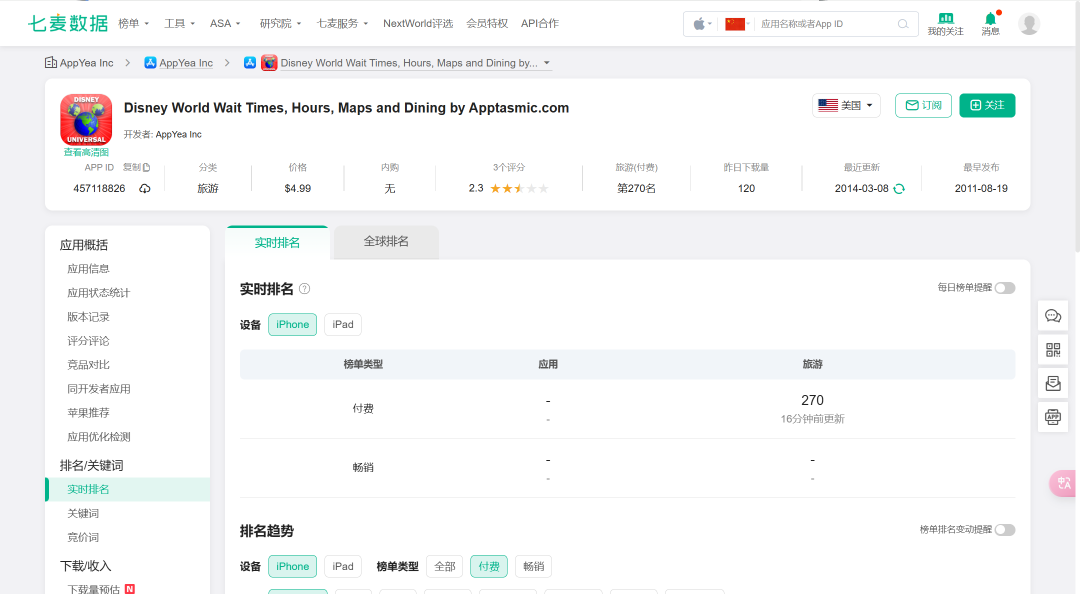Screen dimensions: 1080x594
Task: Open the feedback inbox icon on right
Action: coord(1052,383)
